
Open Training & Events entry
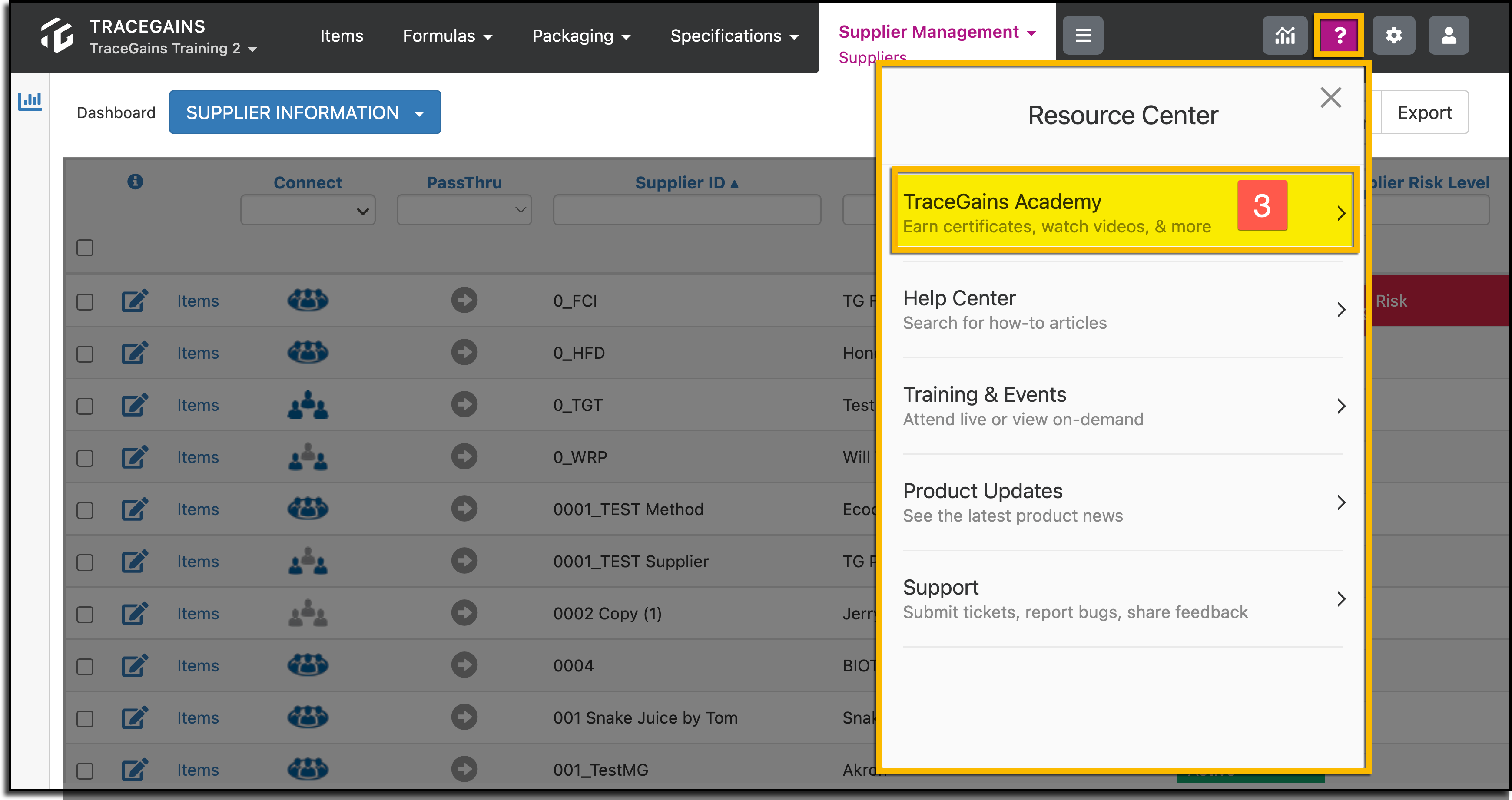[x=1124, y=406]
